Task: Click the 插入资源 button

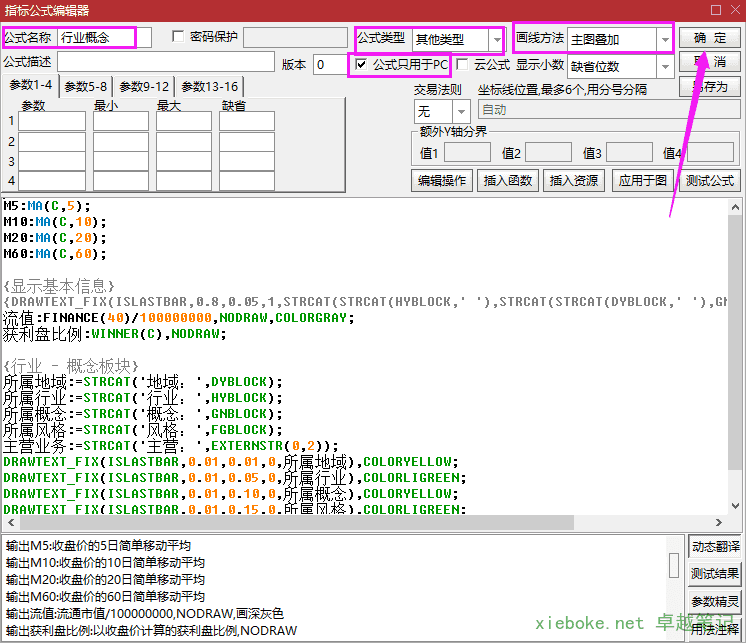Action: click(x=574, y=181)
